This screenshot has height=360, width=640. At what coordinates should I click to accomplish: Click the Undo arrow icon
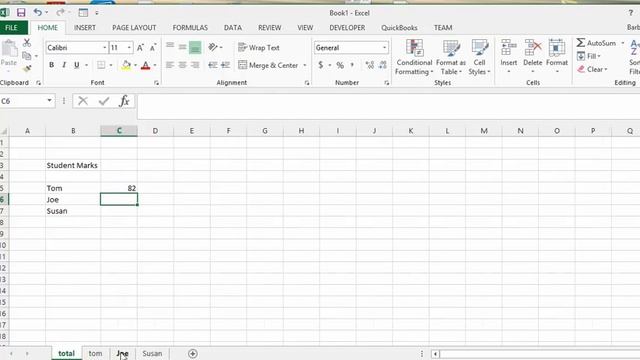pos(38,12)
